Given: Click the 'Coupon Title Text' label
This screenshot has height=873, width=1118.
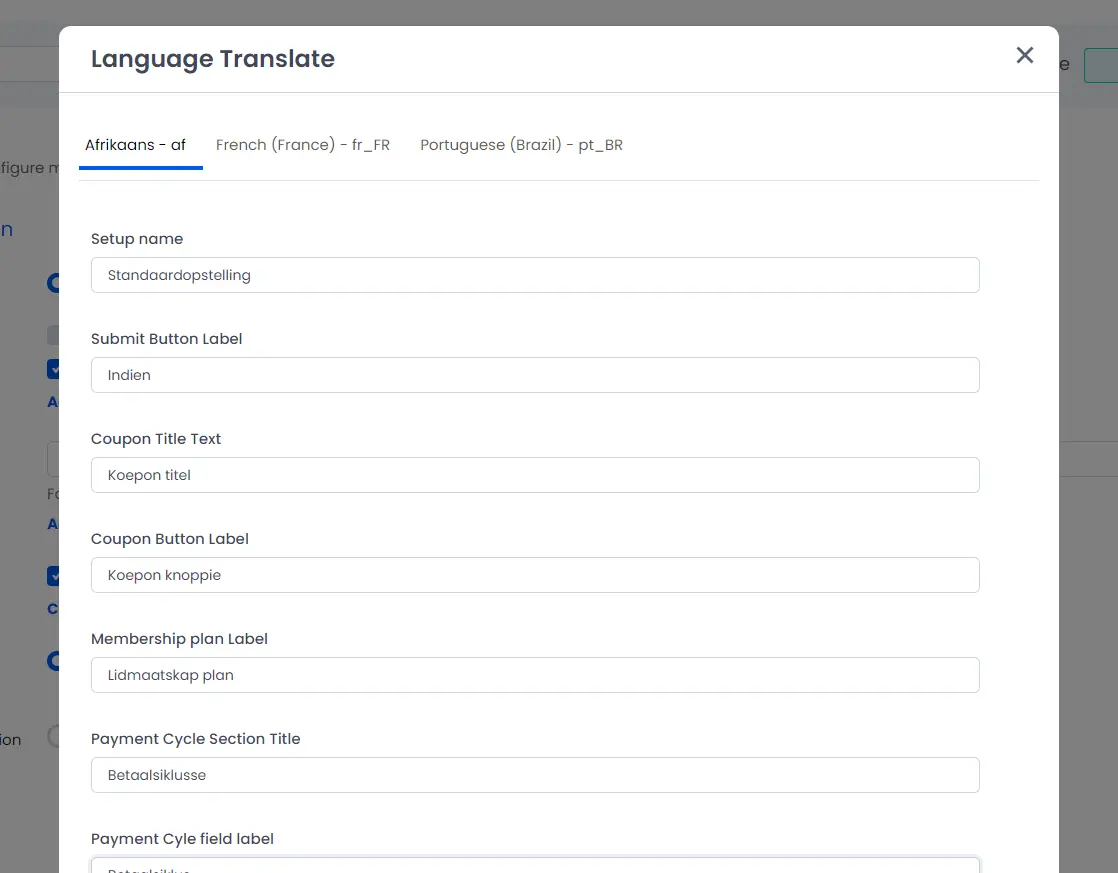Looking at the screenshot, I should click(x=155, y=439).
